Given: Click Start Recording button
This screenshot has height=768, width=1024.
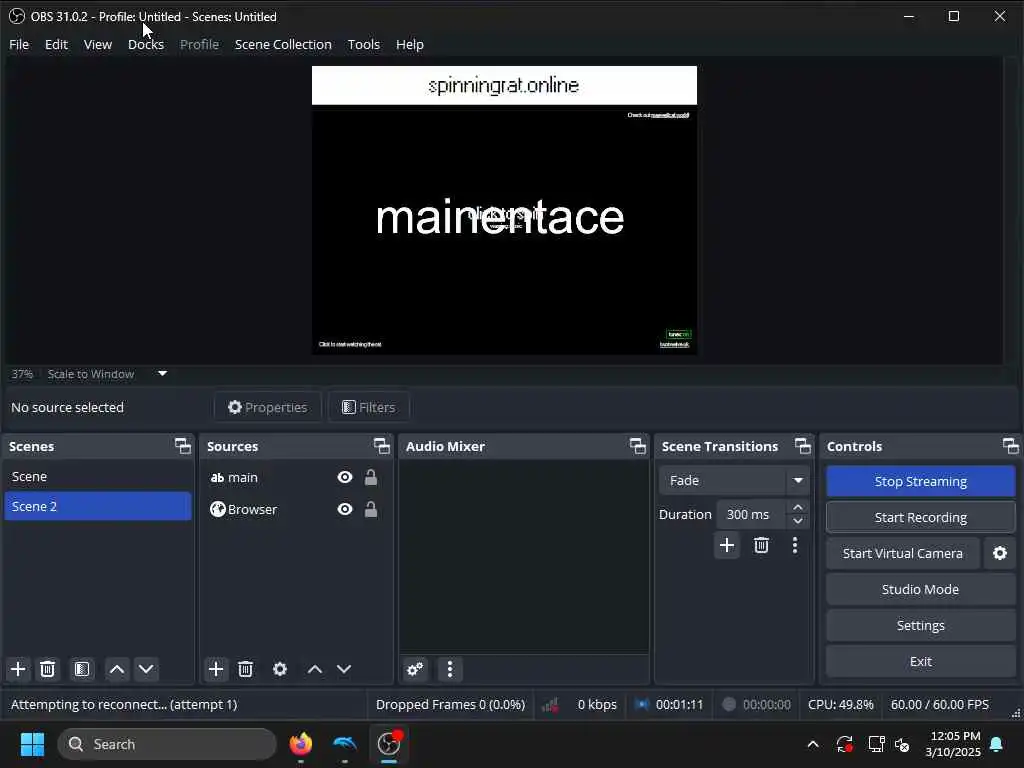Looking at the screenshot, I should click(921, 517).
